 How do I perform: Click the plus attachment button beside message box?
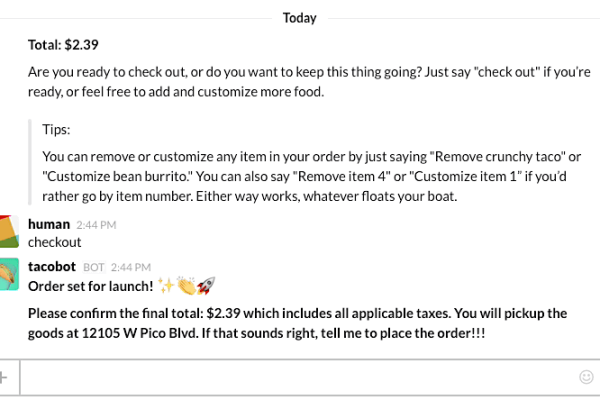tap(5, 377)
